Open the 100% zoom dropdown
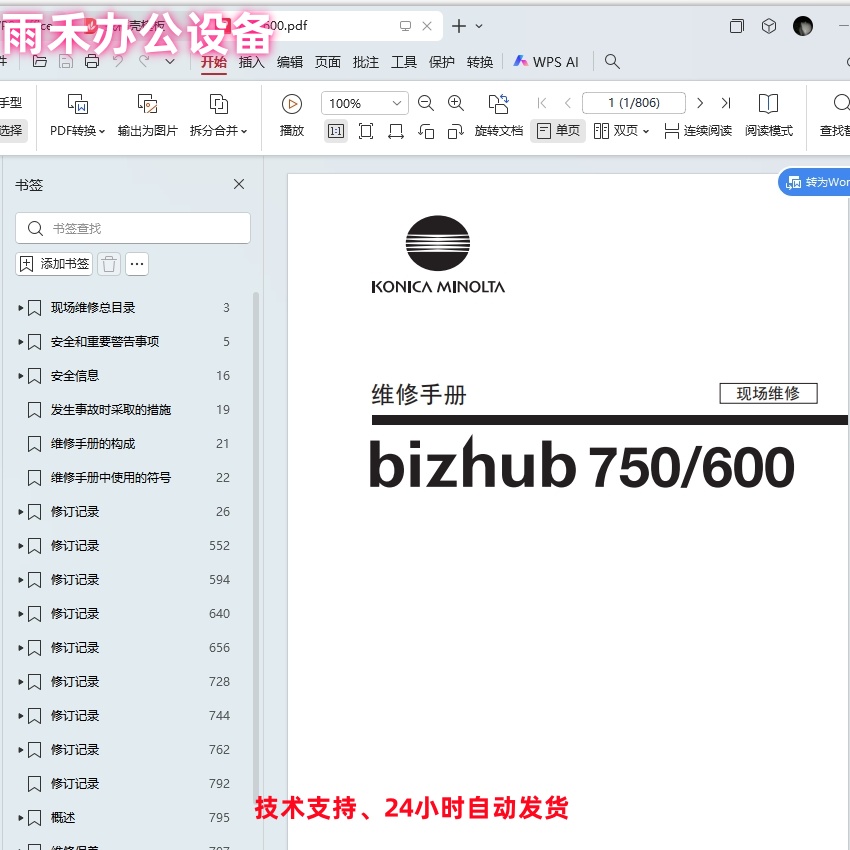 click(365, 103)
